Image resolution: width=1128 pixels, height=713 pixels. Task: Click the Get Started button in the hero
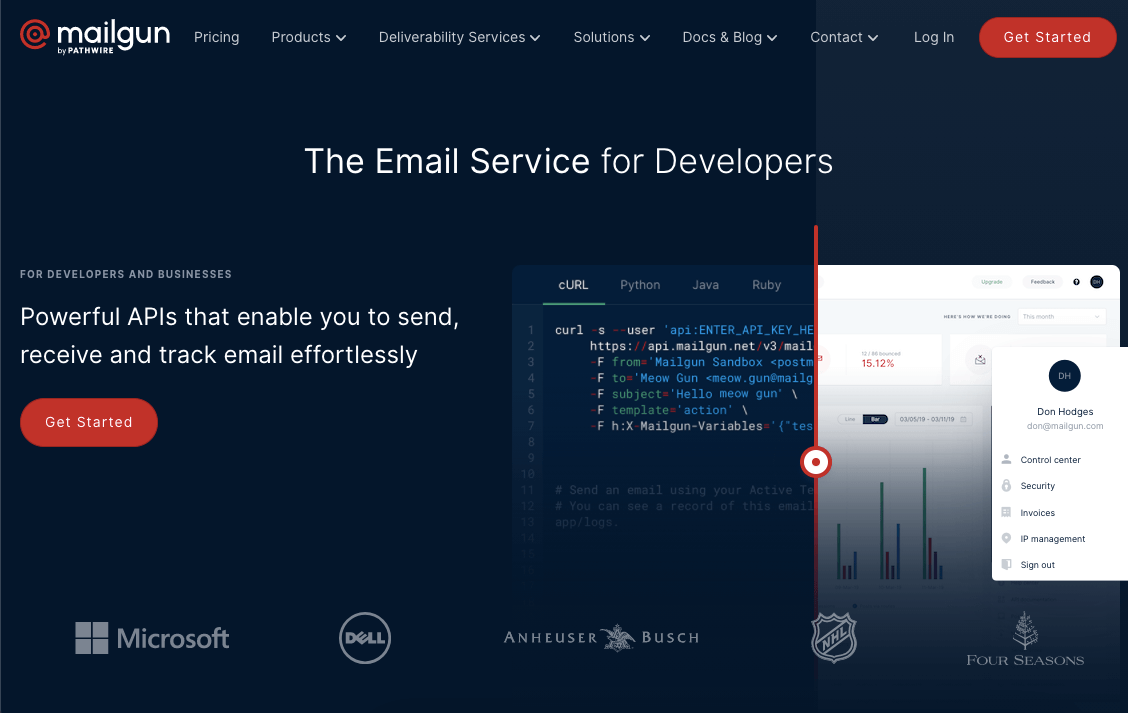88,422
